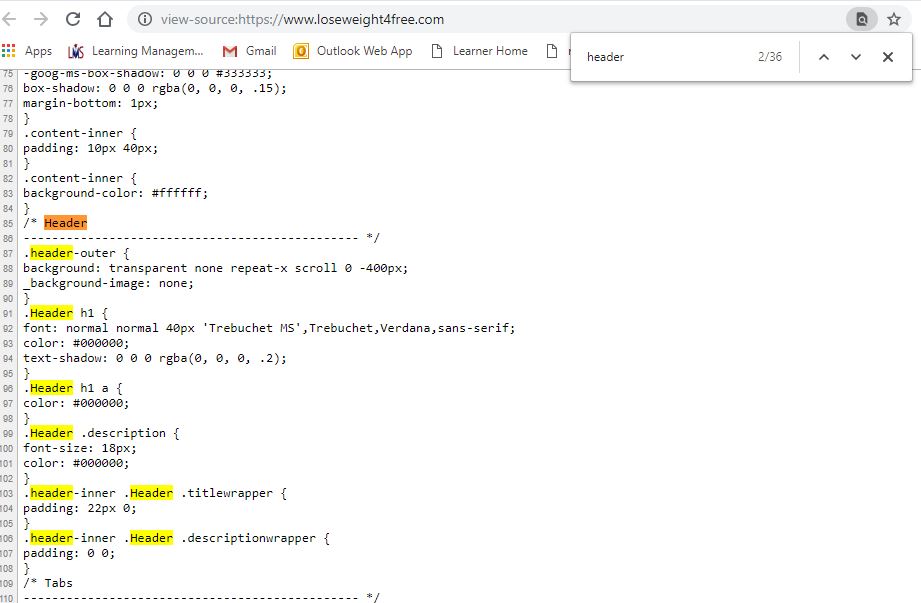
Task: Click the '/* Tabs' comment line
Action: 48,583
